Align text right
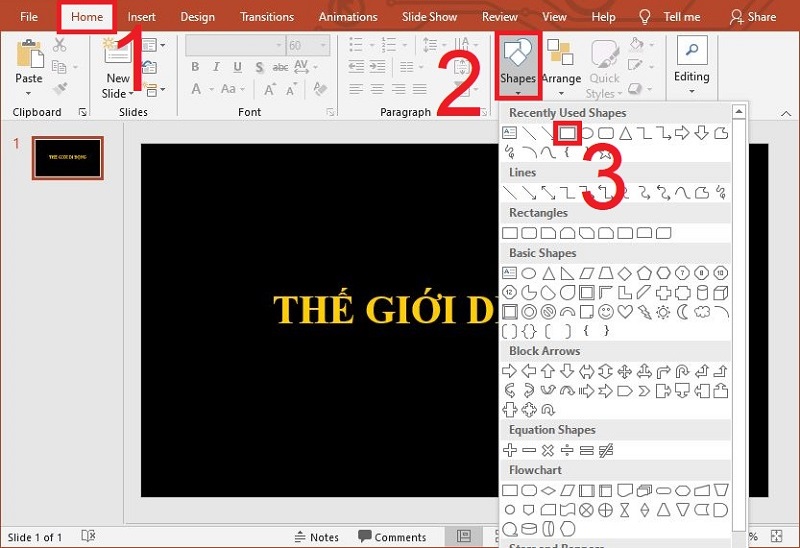This screenshot has width=800, height=548. click(x=398, y=89)
